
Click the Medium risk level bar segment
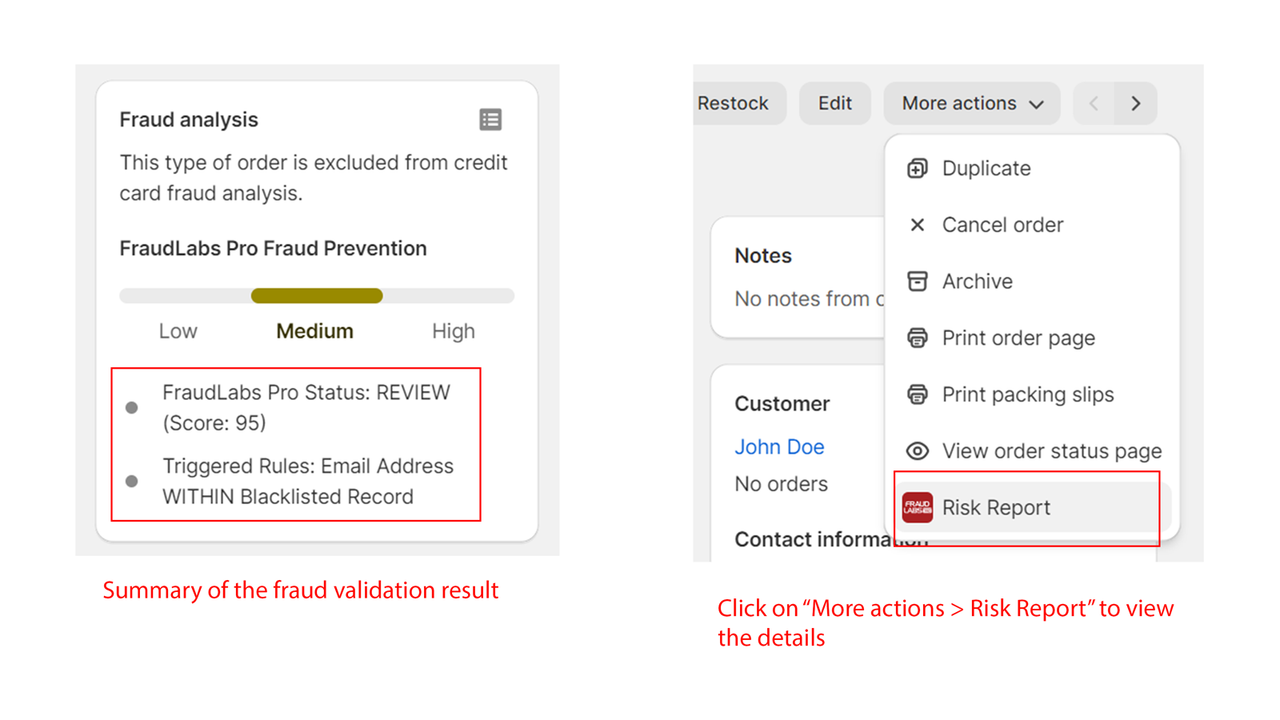pyautogui.click(x=317, y=295)
